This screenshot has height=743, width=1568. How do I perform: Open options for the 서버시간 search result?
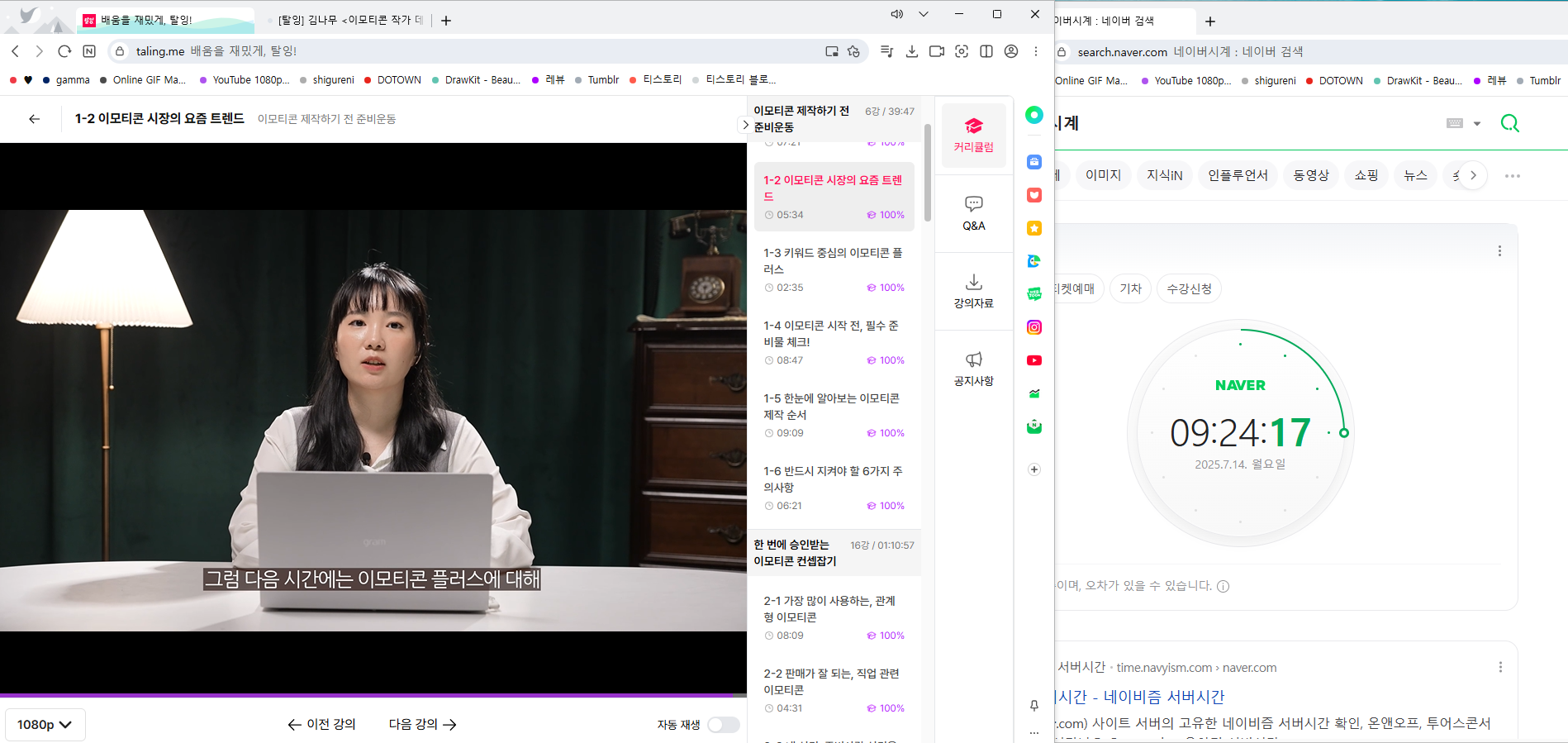point(1500,667)
